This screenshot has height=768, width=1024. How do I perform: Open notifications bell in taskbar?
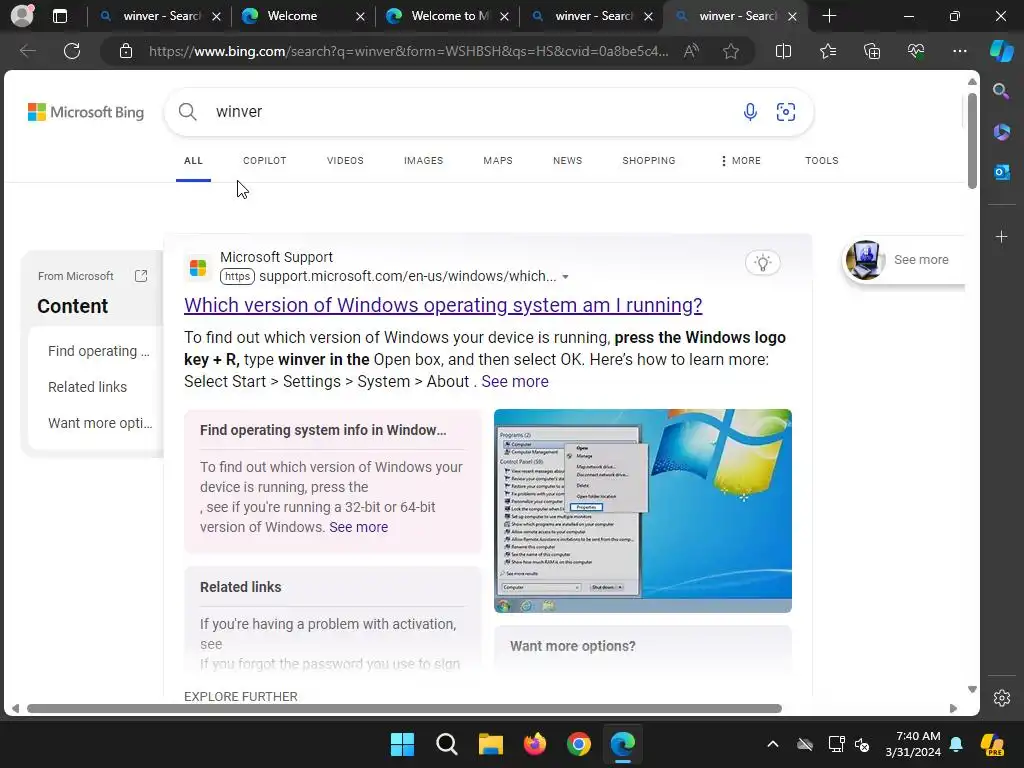point(955,744)
